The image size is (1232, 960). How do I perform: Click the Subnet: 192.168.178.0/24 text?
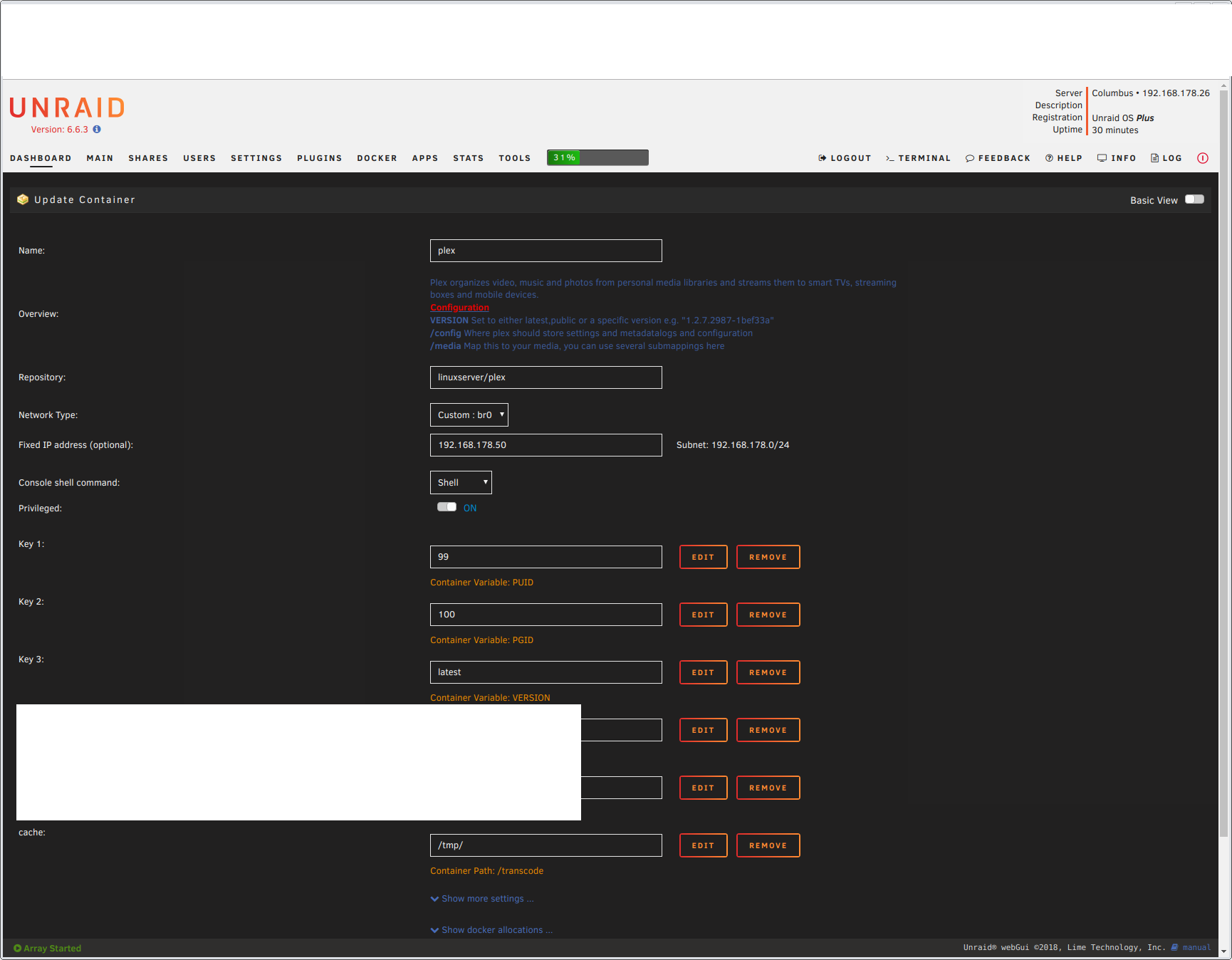pos(733,445)
